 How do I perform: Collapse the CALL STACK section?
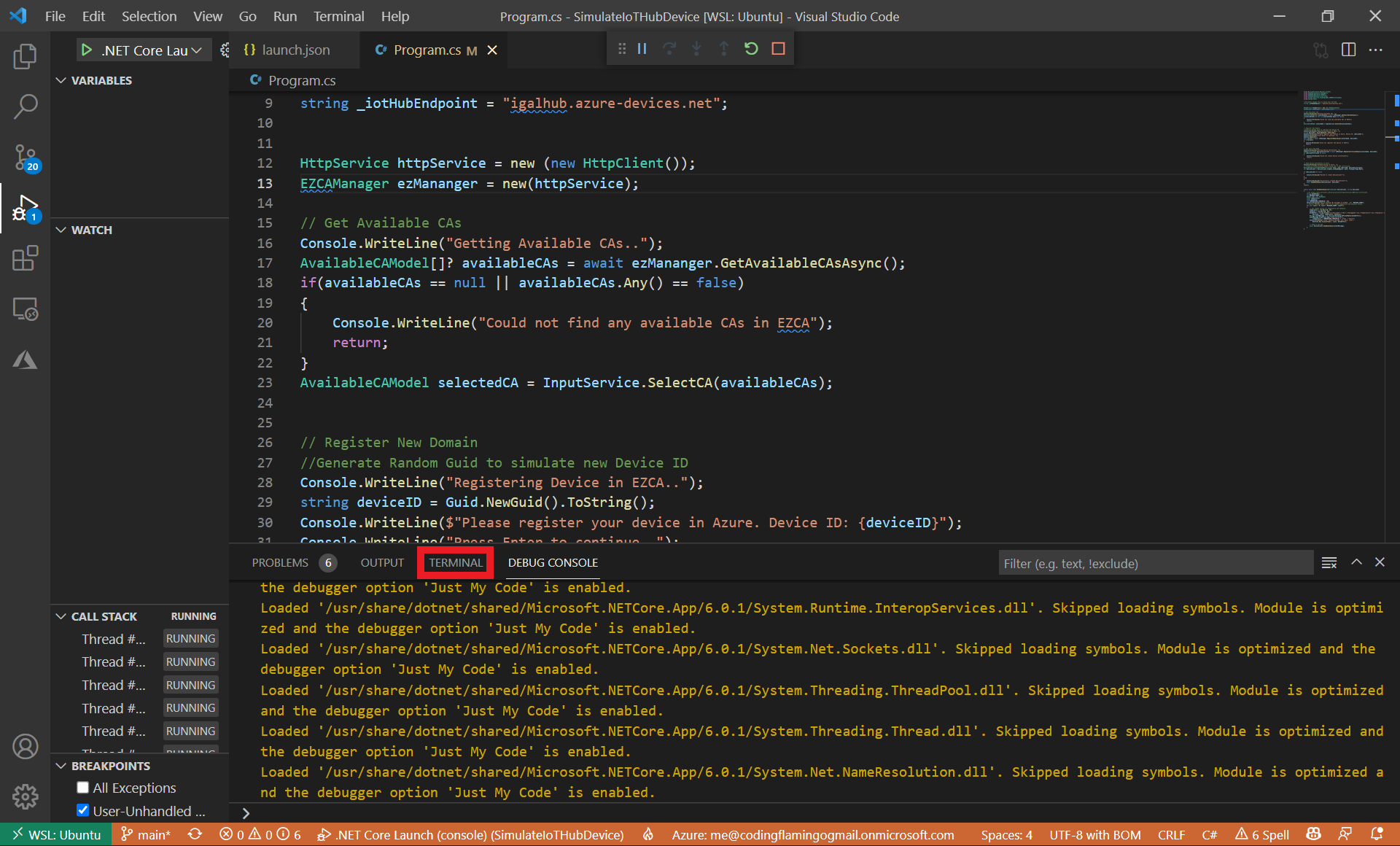point(61,616)
